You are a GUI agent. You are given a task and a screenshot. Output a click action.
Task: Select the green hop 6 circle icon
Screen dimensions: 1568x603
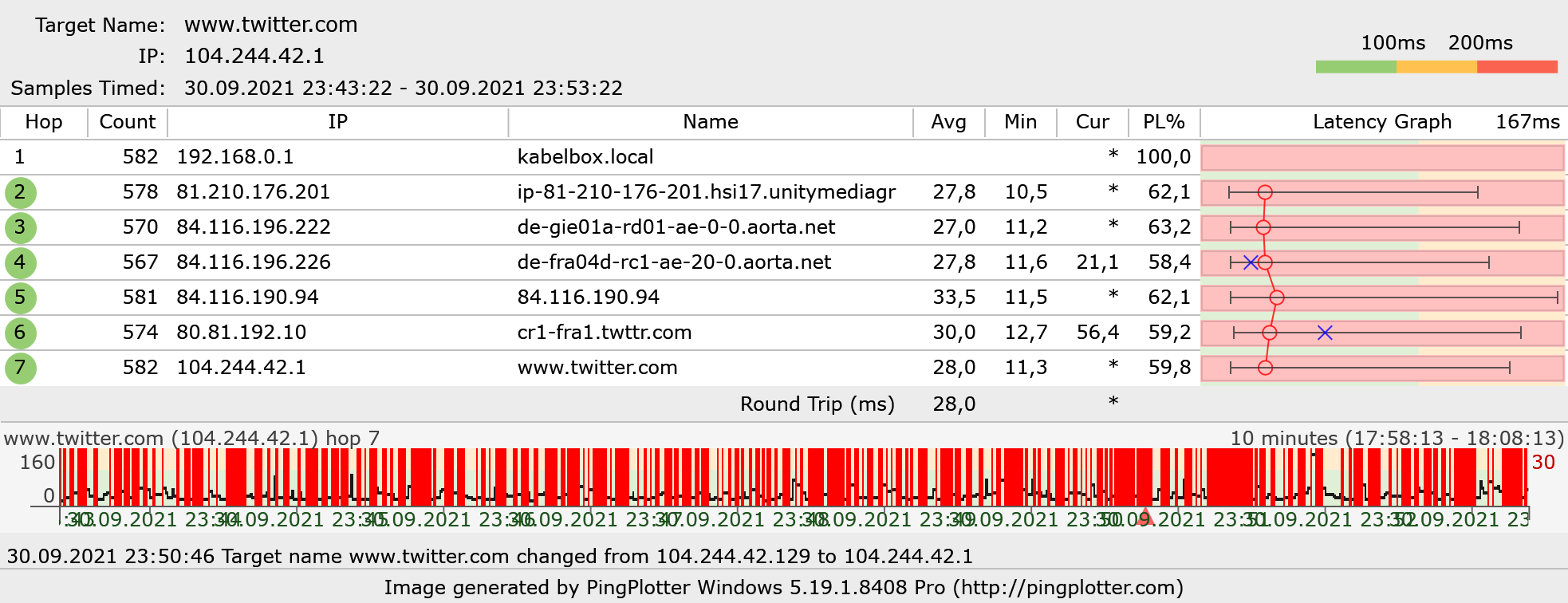(x=20, y=333)
